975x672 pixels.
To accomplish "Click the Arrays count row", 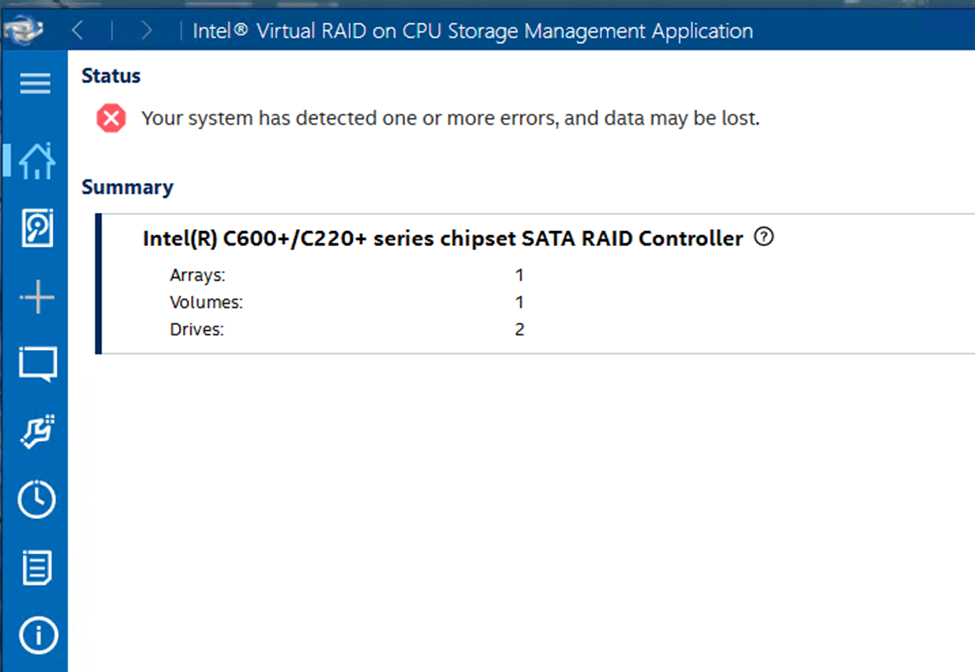I will click(347, 275).
